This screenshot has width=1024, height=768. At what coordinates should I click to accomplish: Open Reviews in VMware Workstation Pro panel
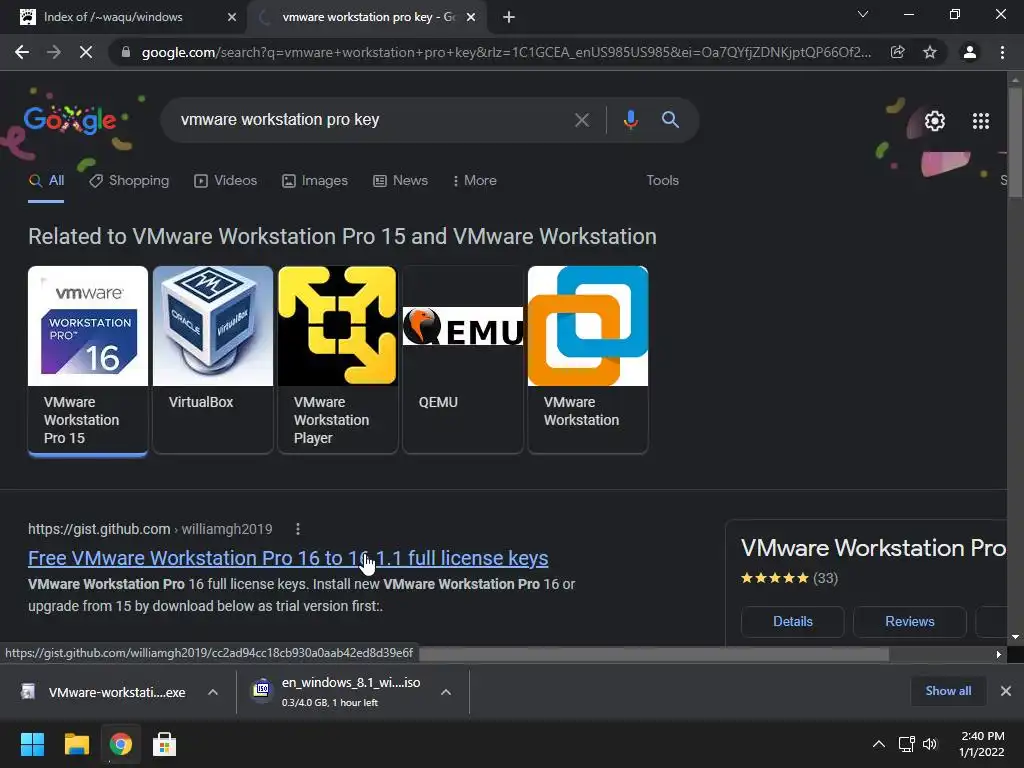910,622
